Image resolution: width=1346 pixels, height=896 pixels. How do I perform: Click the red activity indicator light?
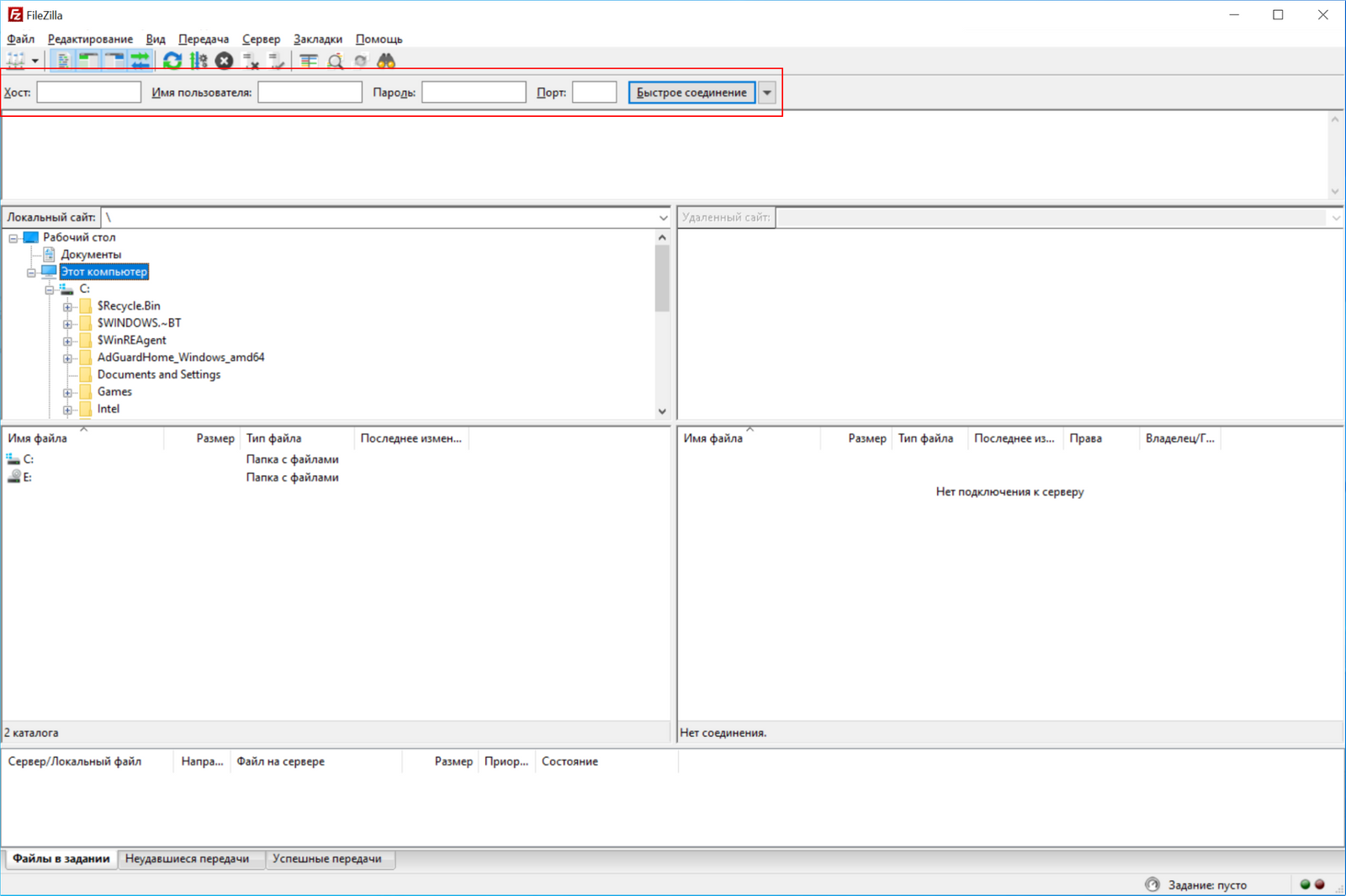pos(1320,884)
